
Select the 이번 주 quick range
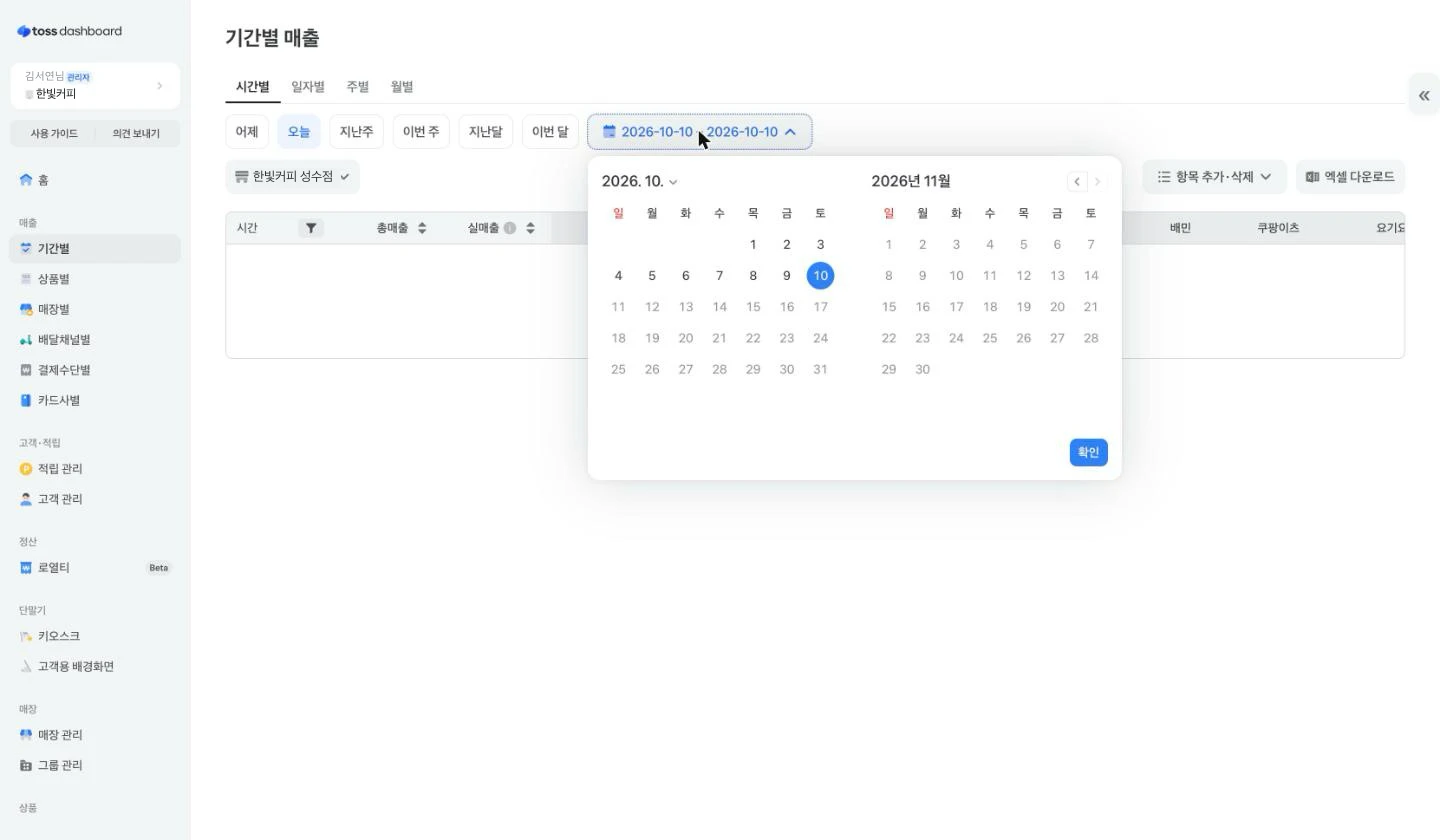pyautogui.click(x=421, y=132)
